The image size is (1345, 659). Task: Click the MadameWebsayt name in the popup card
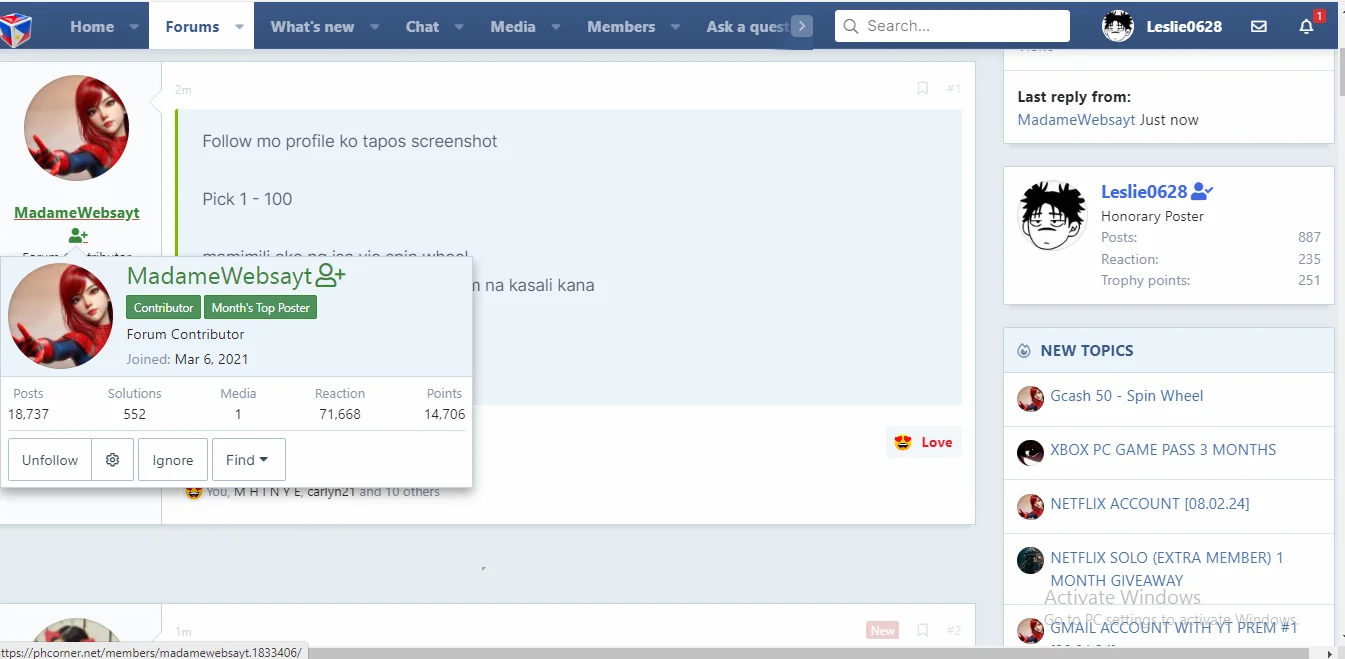pyautogui.click(x=220, y=276)
